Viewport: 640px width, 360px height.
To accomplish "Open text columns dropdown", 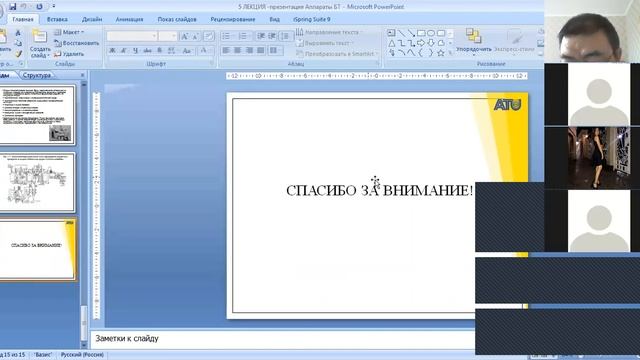I will point(276,51).
